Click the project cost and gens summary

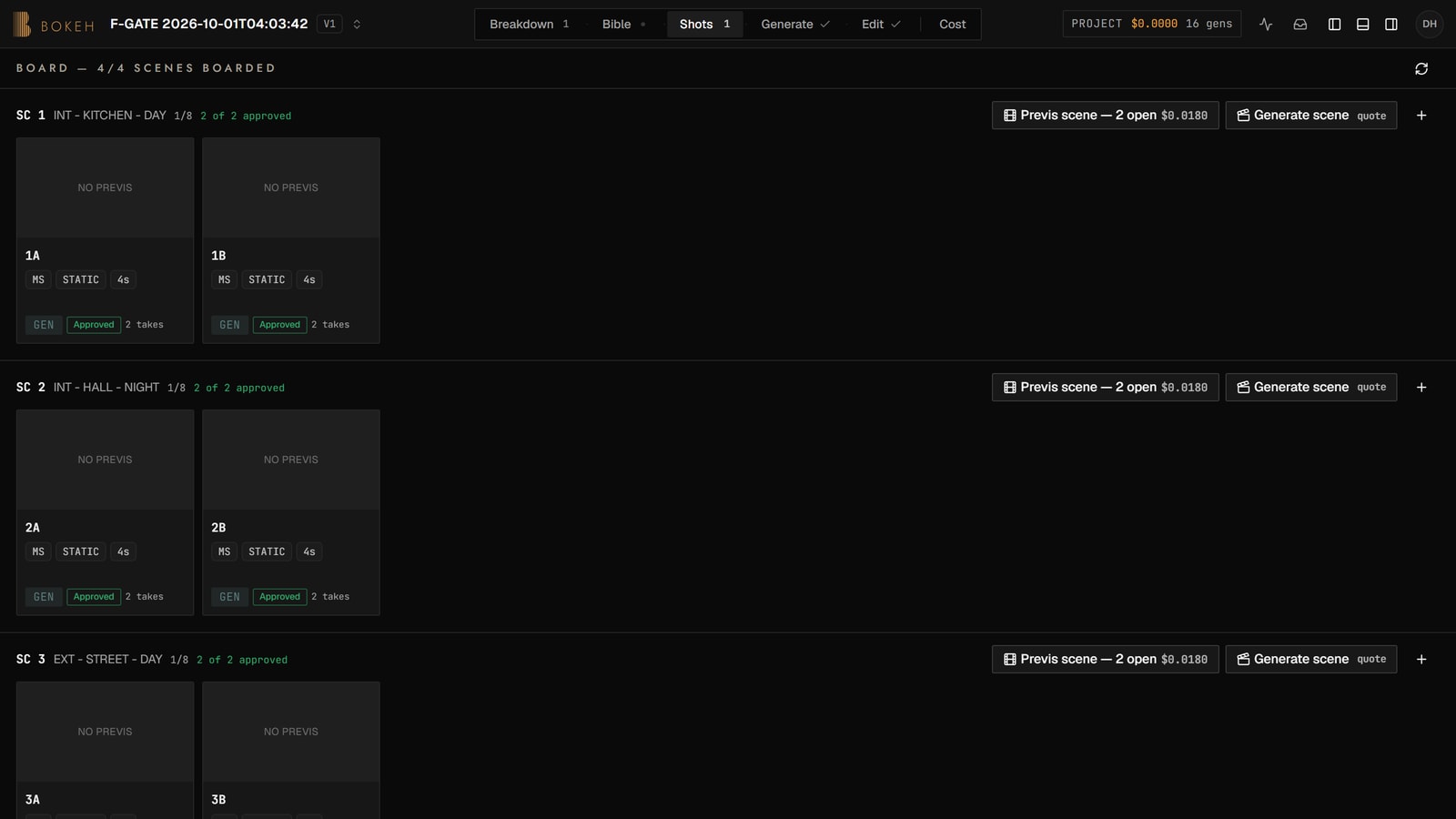point(1152,25)
